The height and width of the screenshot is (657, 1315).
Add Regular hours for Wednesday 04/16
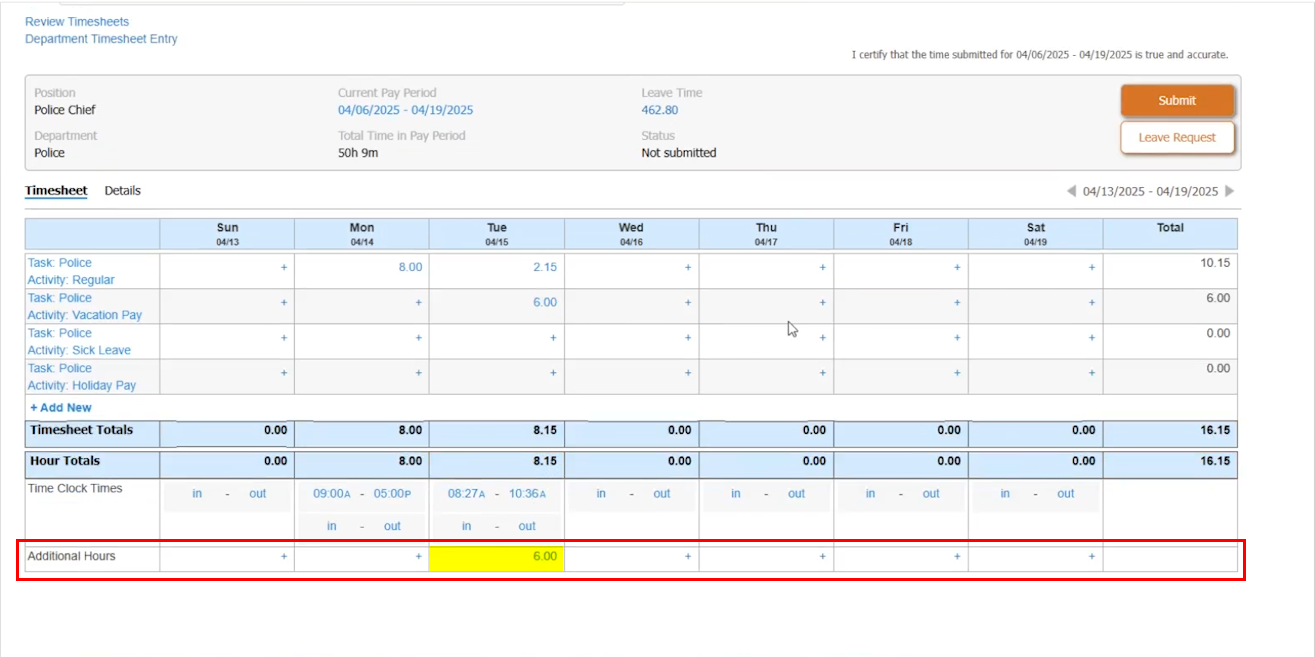click(688, 268)
